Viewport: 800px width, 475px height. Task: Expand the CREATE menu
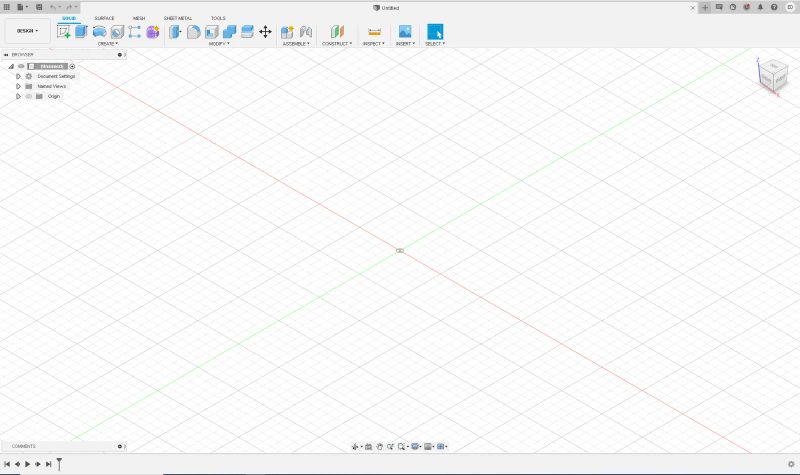(108, 44)
